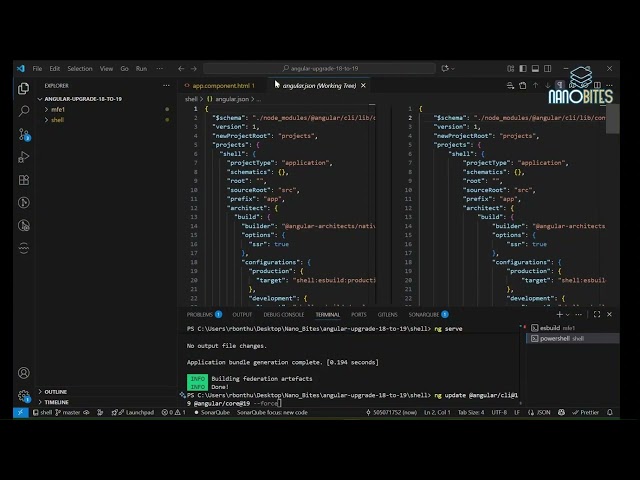Open the GitLens view in activity bar
The height and width of the screenshot is (480, 640).
[24, 202]
